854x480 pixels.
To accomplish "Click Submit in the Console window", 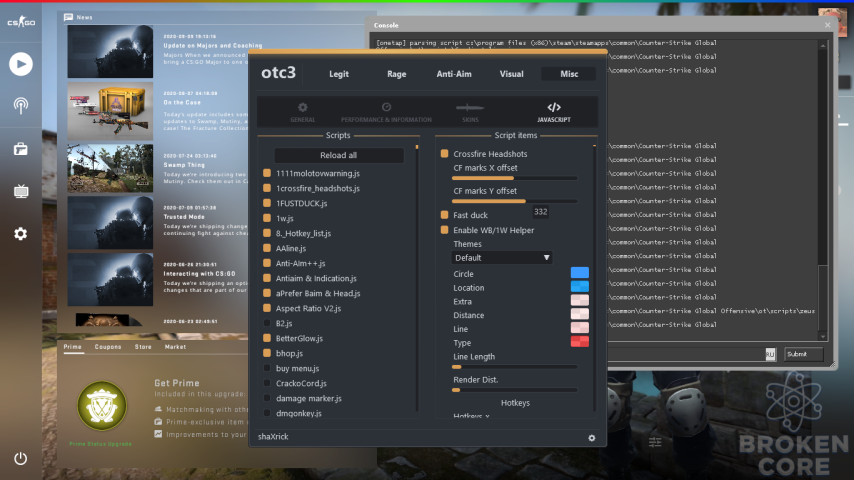I will [803, 354].
